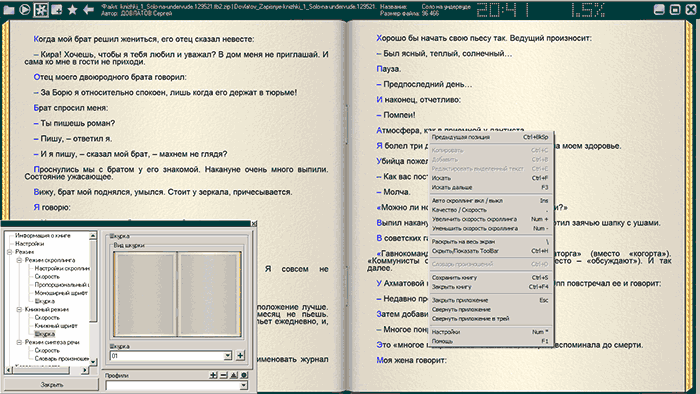The height and width of the screenshot is (394, 700).
Task: Click the line '– Помпеи!' on right page
Action: (x=396, y=115)
